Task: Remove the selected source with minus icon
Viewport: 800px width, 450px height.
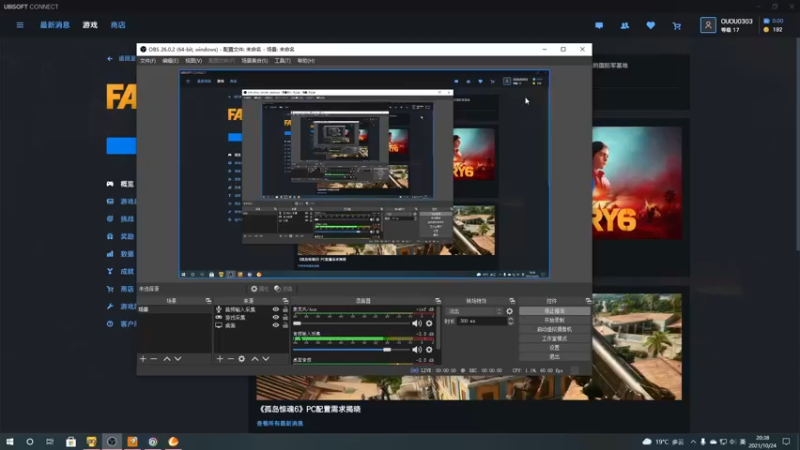Action: tap(231, 359)
